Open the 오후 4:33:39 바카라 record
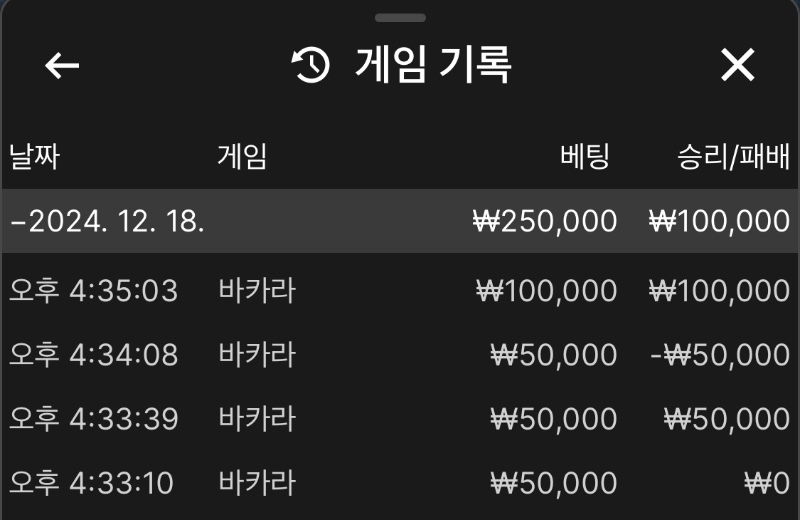This screenshot has height=520, width=800. (400, 419)
